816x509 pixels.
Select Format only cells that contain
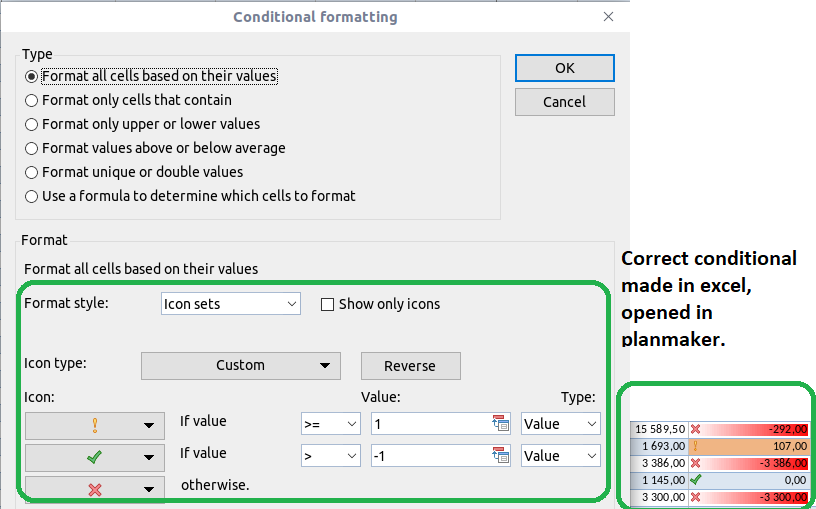(32, 100)
